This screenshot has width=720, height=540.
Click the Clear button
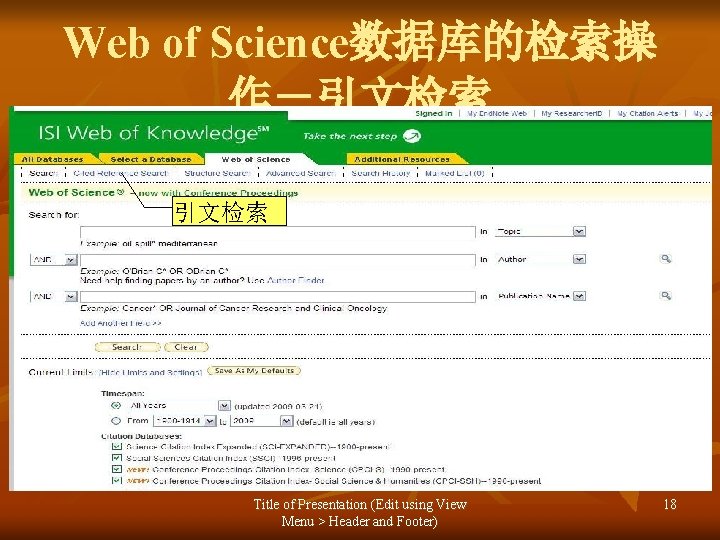coord(186,347)
